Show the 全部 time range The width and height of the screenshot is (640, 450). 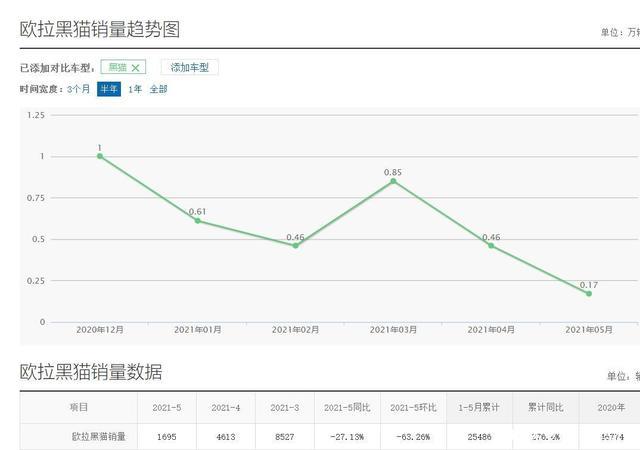pos(158,89)
